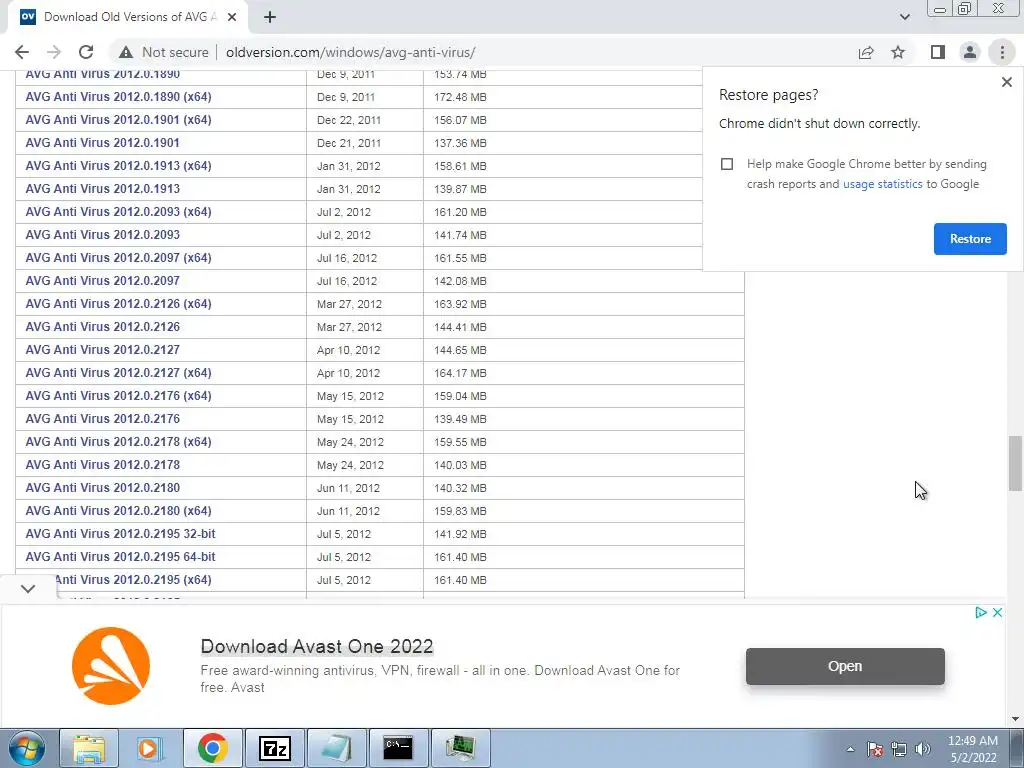1024x768 pixels.
Task: Open AVG Anti Virus 2012.0.1890 (x64)
Action: pos(118,97)
